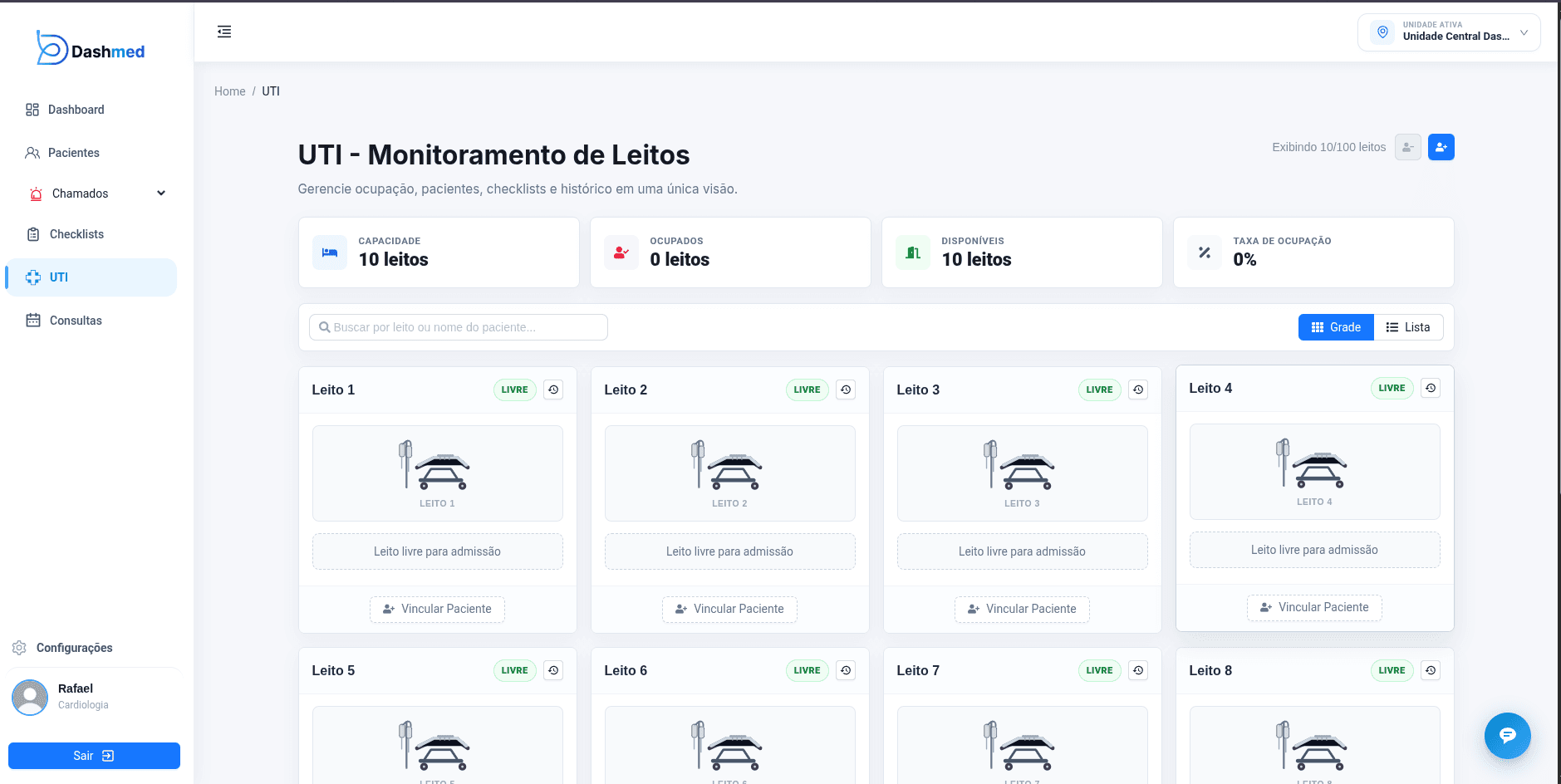The height and width of the screenshot is (784, 1561).
Task: Click Vincular Paciente on Leito 1
Action: click(x=437, y=609)
